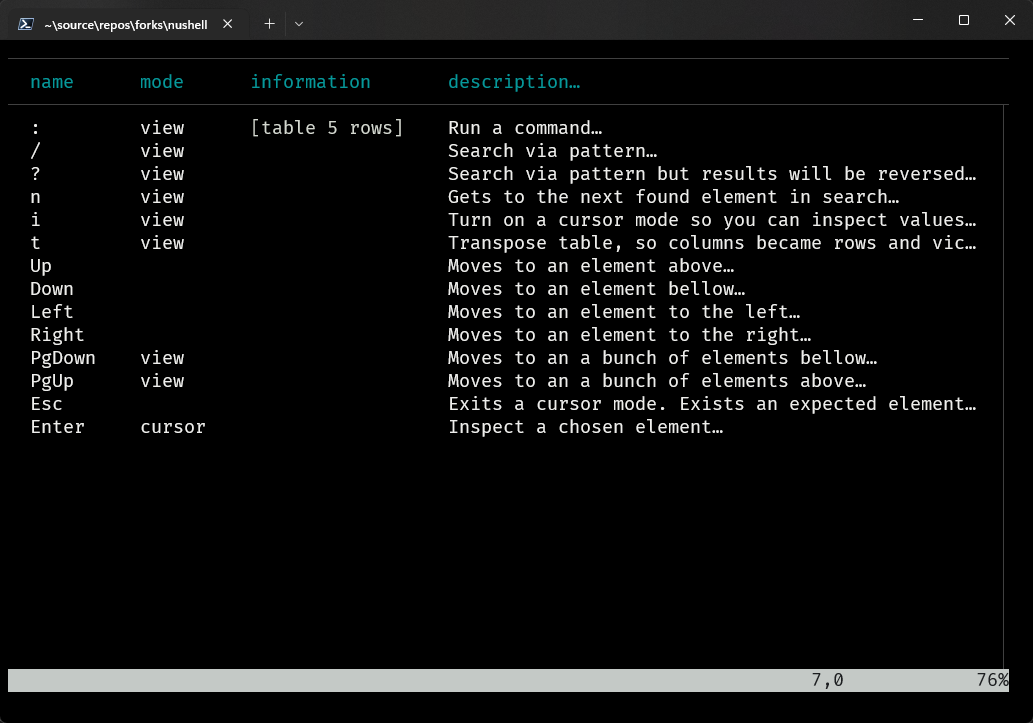Image resolution: width=1033 pixels, height=723 pixels.
Task: Expand the new tab profile dropdown
Action: 299,24
